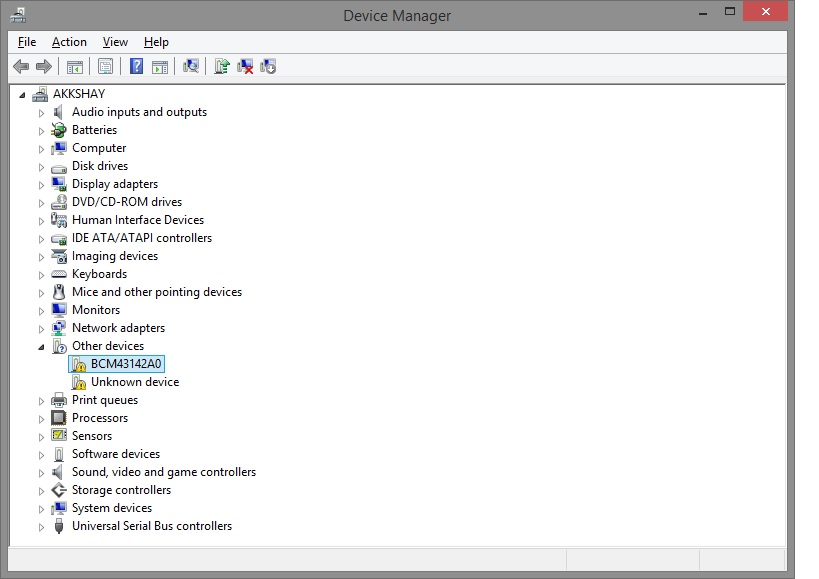Collapse the Other devices node
819x579 pixels.
pos(42,347)
